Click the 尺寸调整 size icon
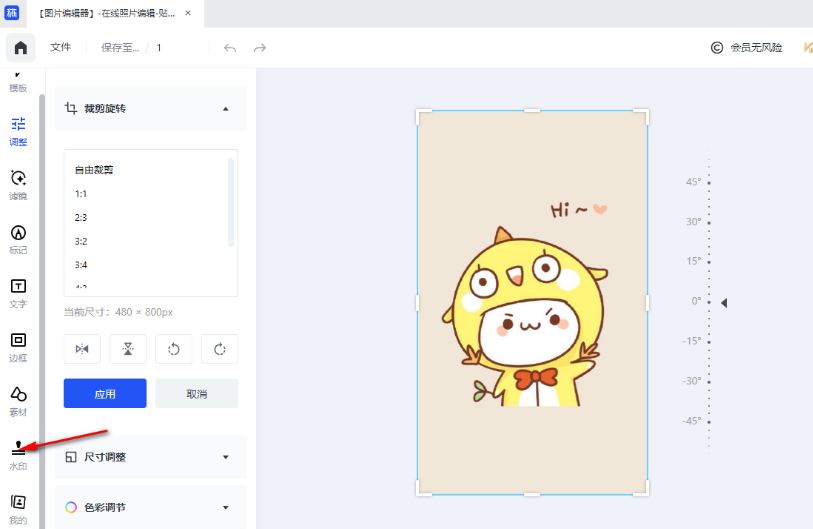This screenshot has height=529, width=813. [71, 457]
